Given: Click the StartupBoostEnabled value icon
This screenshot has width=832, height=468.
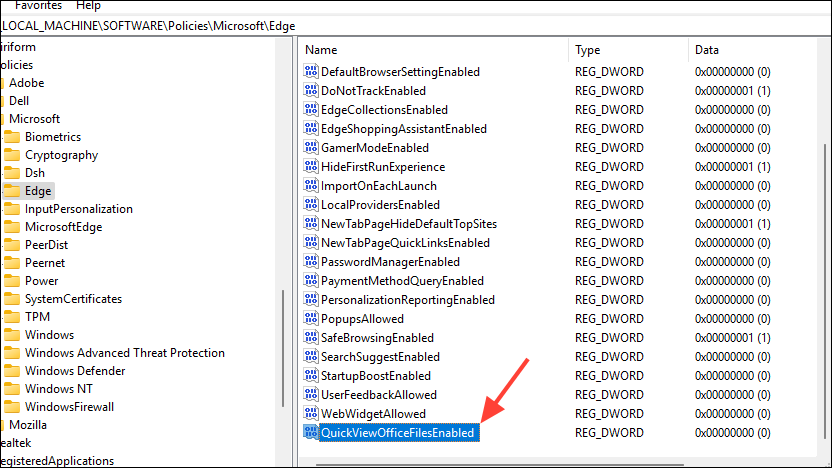Looking at the screenshot, I should pyautogui.click(x=311, y=376).
